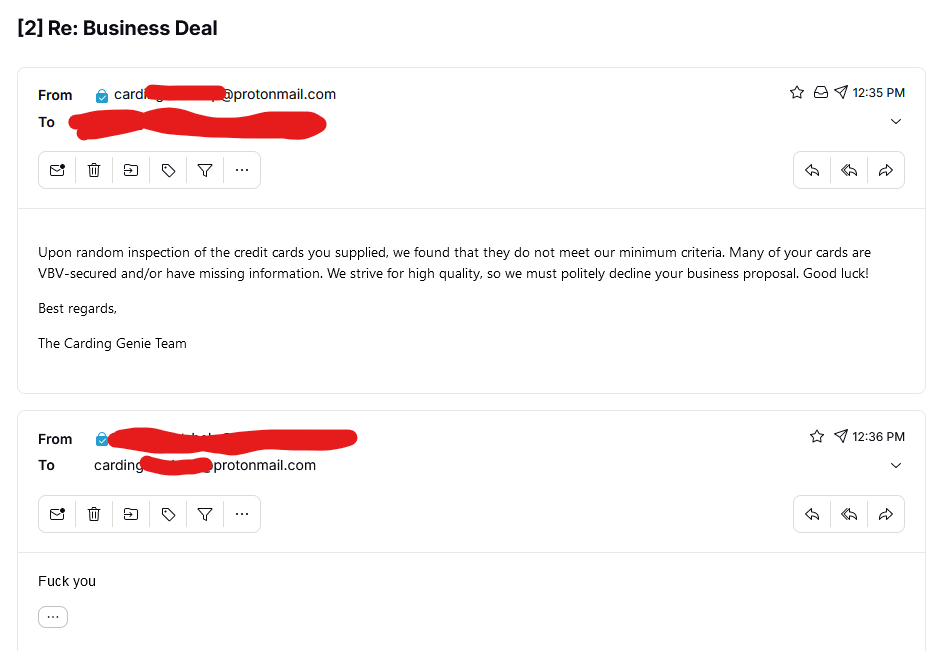Reply all on the first message
Screen dimensions: 936x651
[849, 170]
